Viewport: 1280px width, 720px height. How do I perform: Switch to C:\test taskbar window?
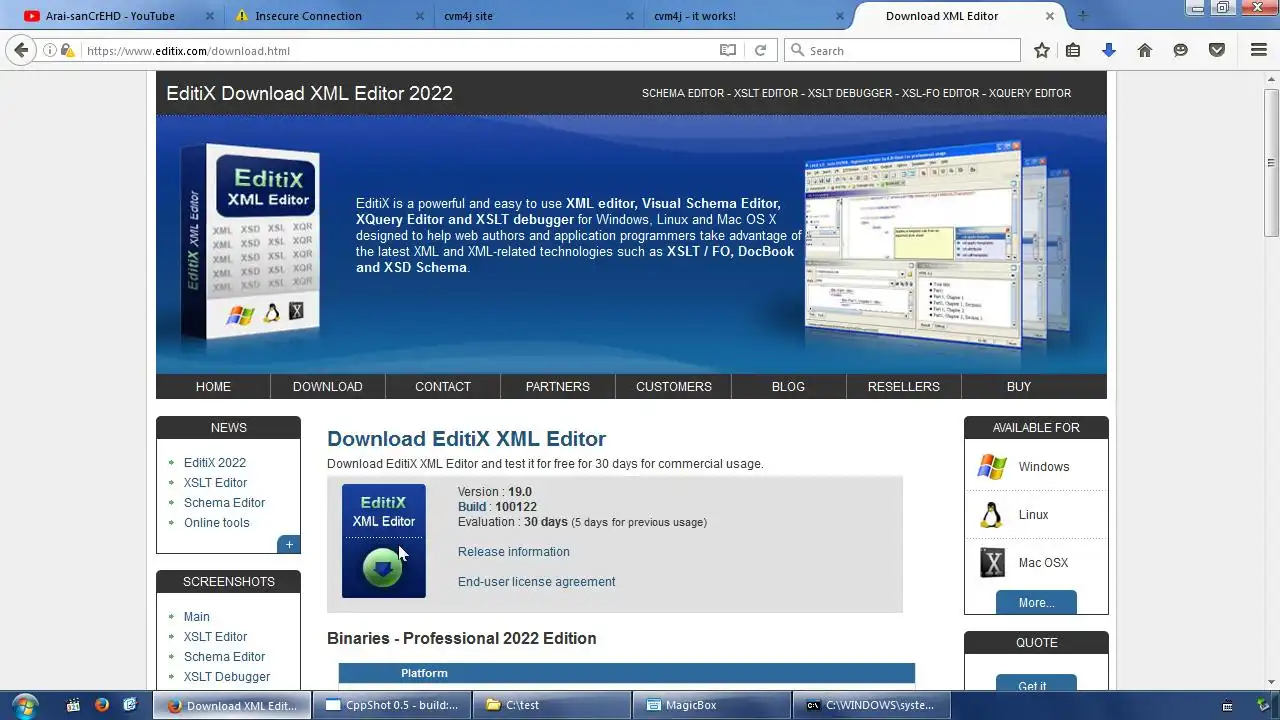pos(552,705)
